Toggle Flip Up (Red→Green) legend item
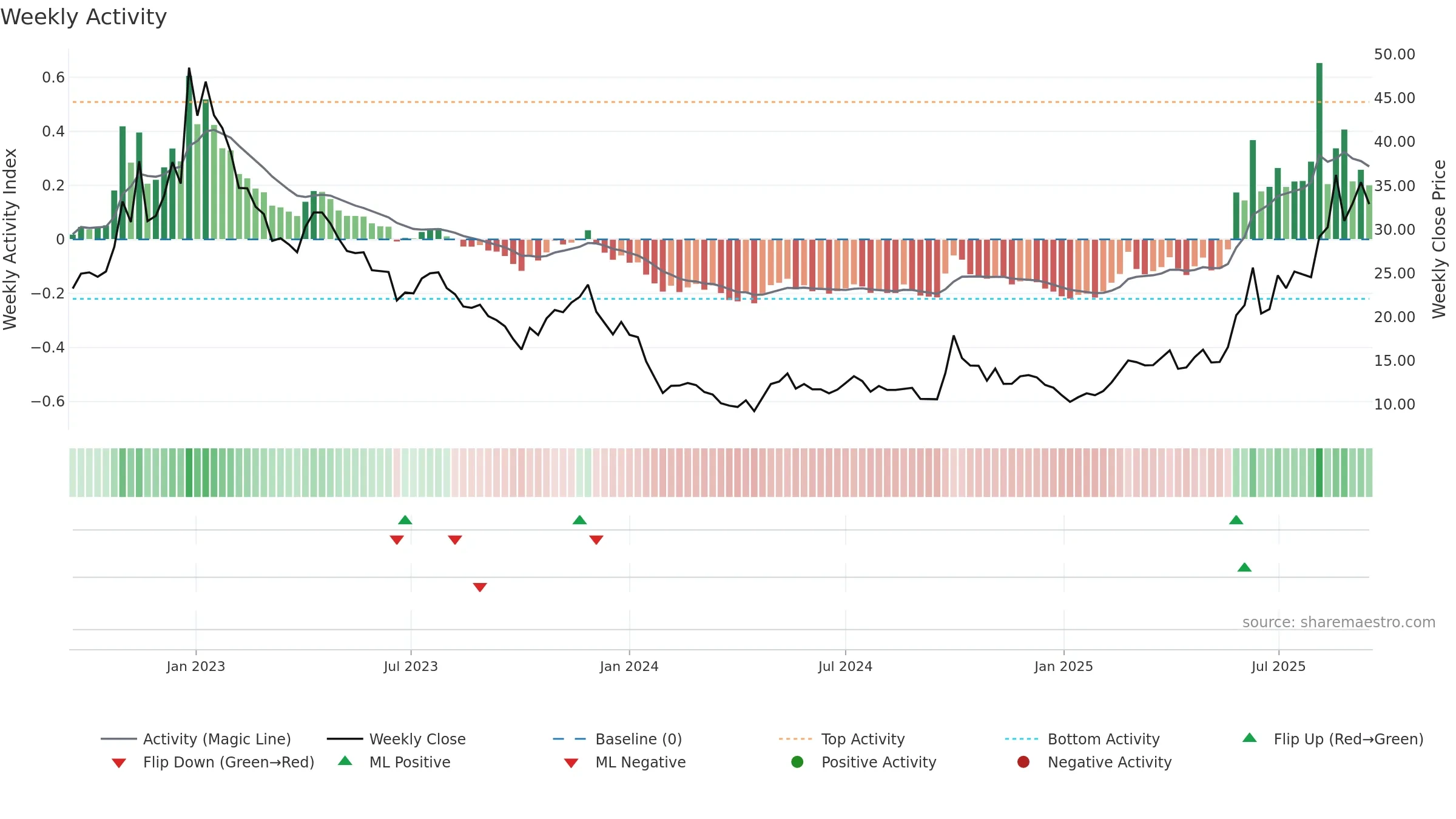This screenshot has width=1456, height=819. click(1332, 739)
